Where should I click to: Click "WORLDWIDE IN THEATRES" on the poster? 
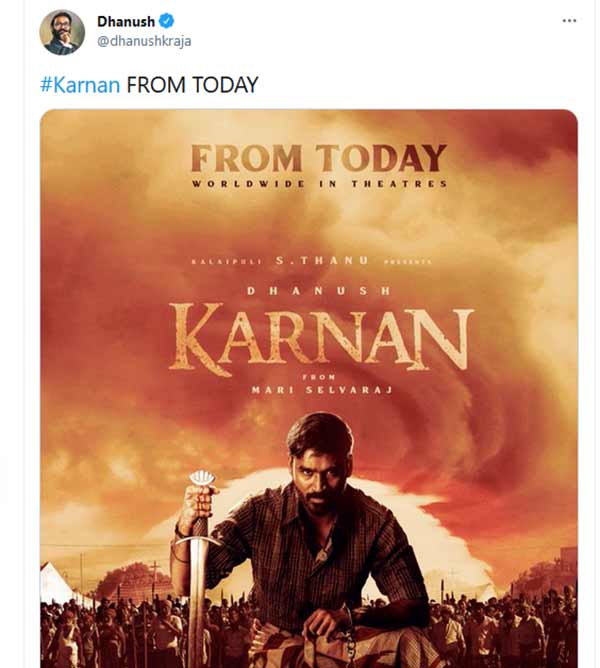pyautogui.click(x=319, y=184)
